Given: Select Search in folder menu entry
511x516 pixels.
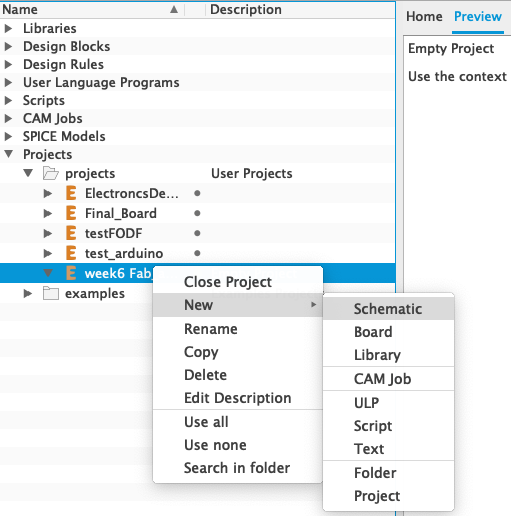Looking at the screenshot, I should (x=238, y=468).
